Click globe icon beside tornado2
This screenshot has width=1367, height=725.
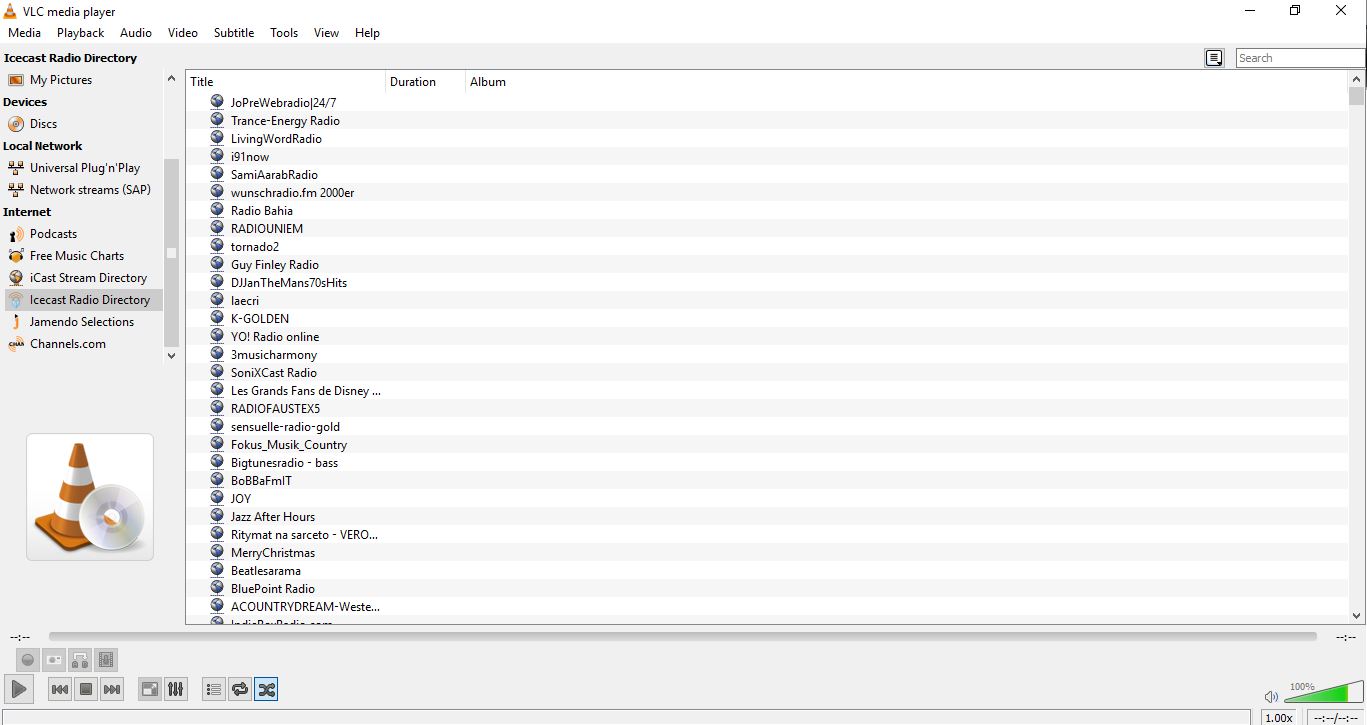tap(217, 245)
